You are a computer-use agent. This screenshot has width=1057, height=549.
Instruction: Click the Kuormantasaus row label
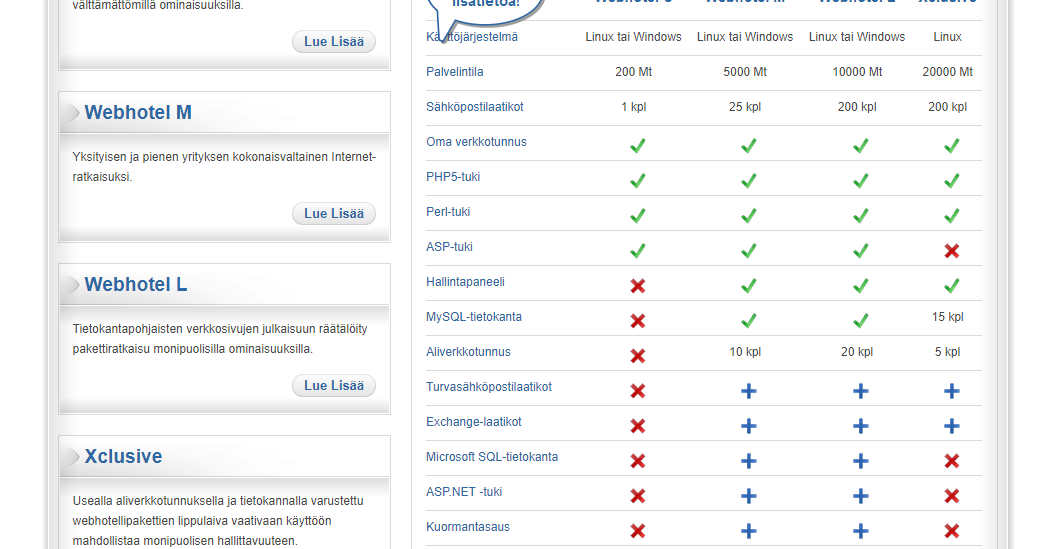click(x=468, y=527)
